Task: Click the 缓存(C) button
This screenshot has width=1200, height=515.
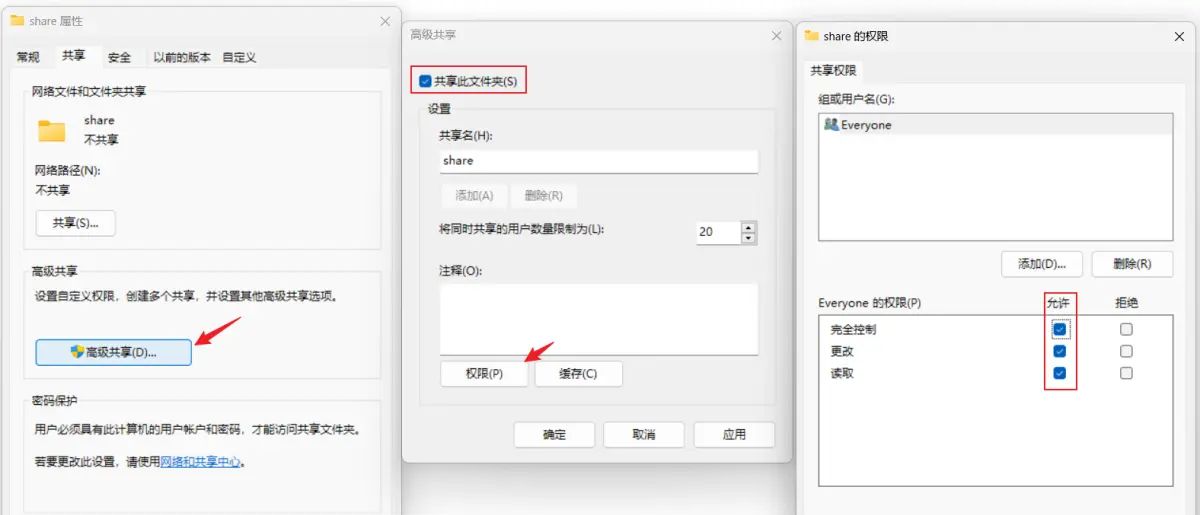Action: (x=578, y=374)
